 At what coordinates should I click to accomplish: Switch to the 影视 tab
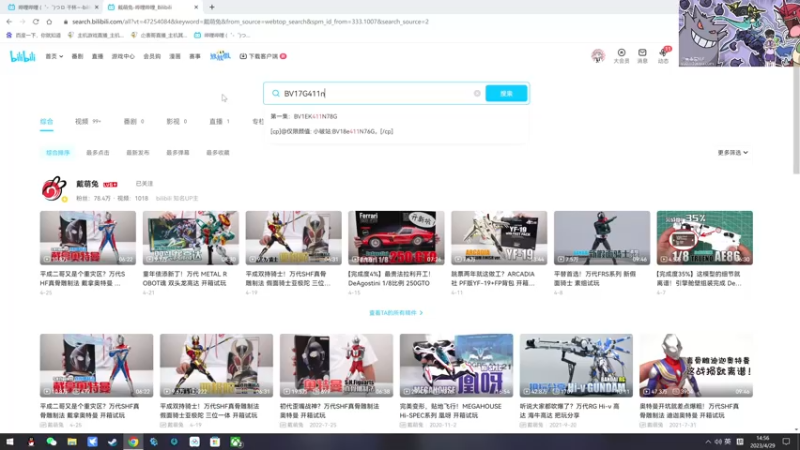tap(177, 121)
